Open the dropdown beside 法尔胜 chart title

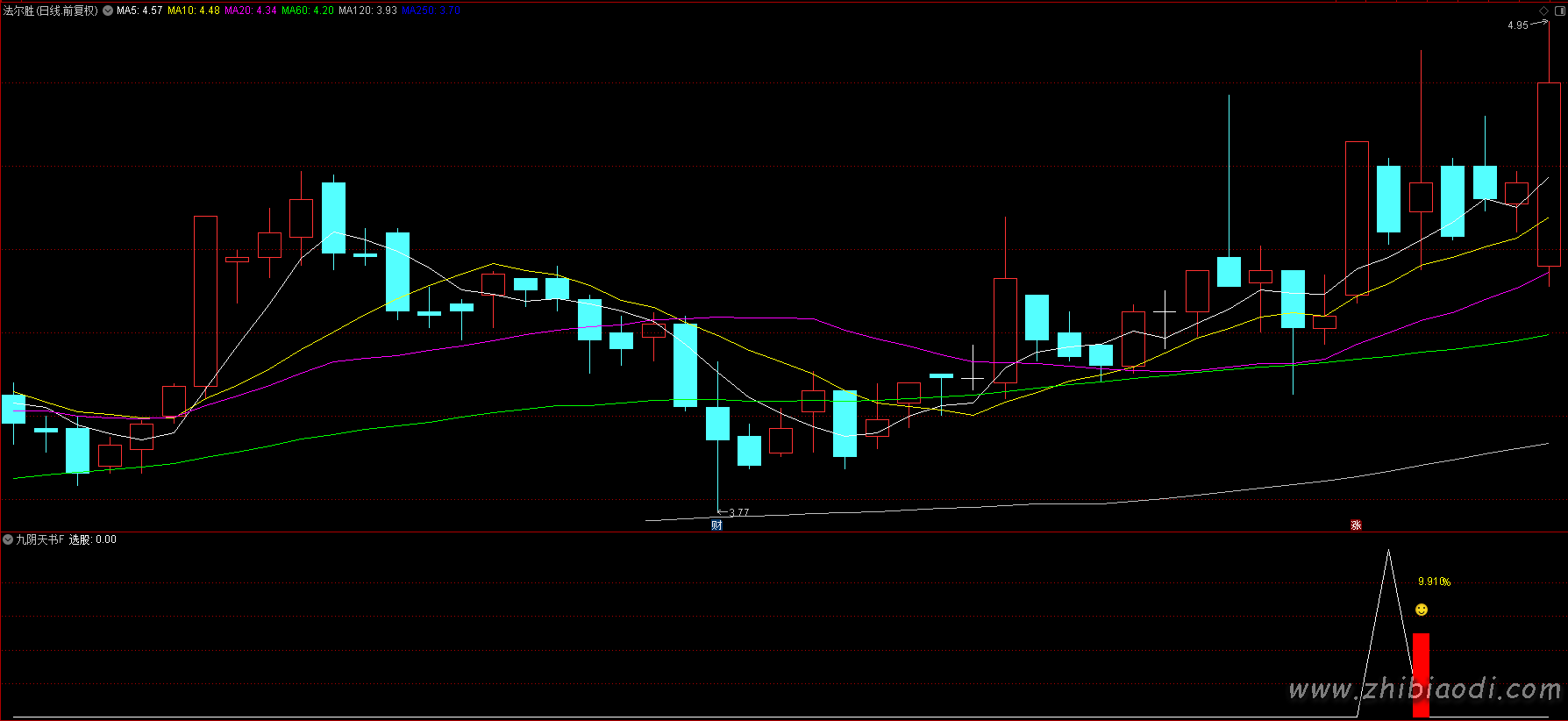point(108,11)
